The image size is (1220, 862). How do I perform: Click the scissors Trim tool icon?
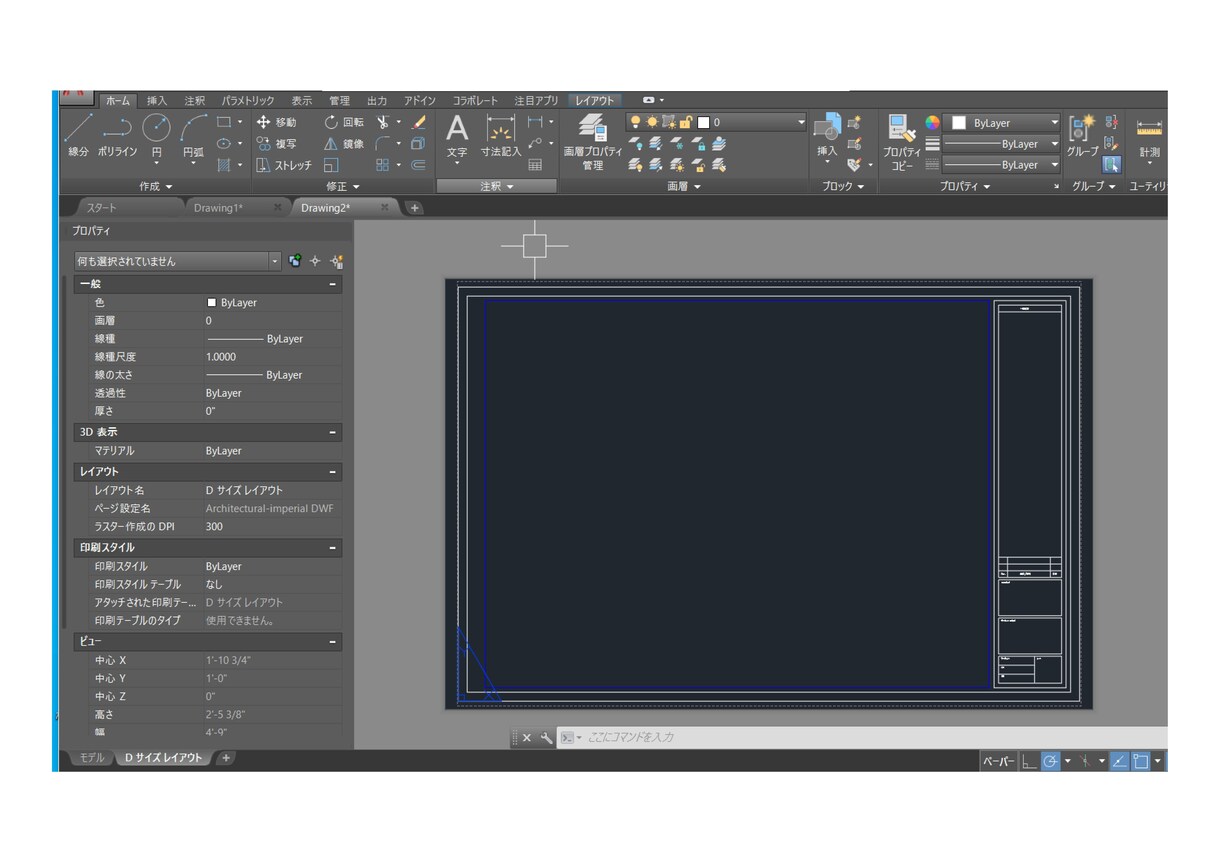pyautogui.click(x=383, y=122)
